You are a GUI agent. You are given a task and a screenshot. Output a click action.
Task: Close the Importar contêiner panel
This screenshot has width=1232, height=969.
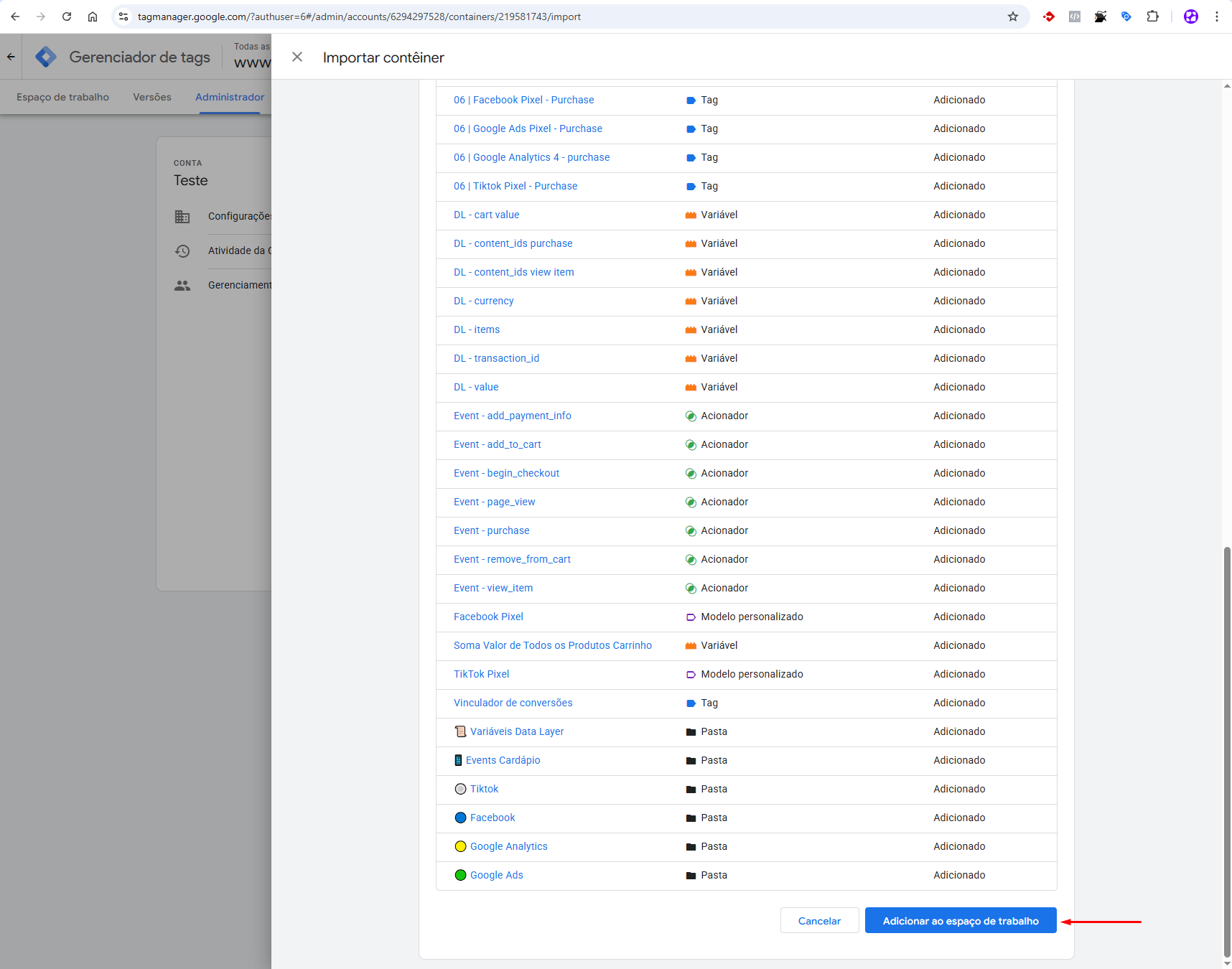click(x=297, y=57)
